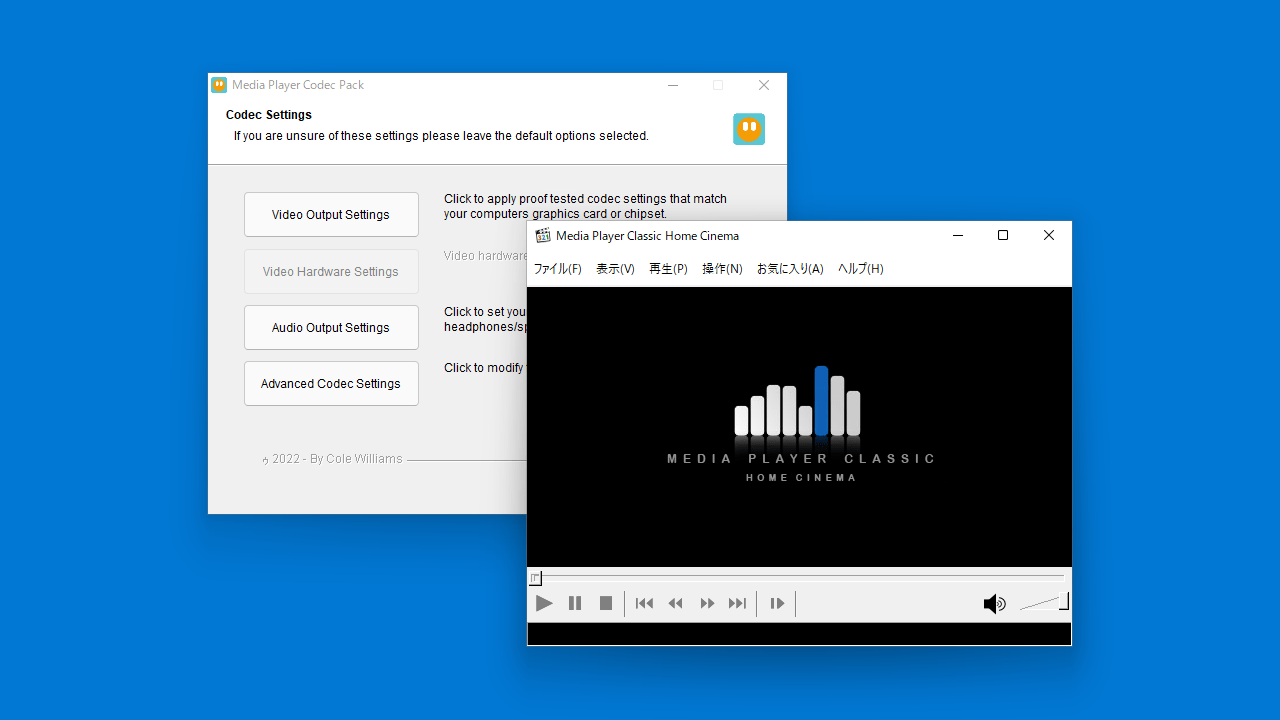Start playback with the Play button
Image resolution: width=1280 pixels, height=720 pixels.
click(x=544, y=603)
